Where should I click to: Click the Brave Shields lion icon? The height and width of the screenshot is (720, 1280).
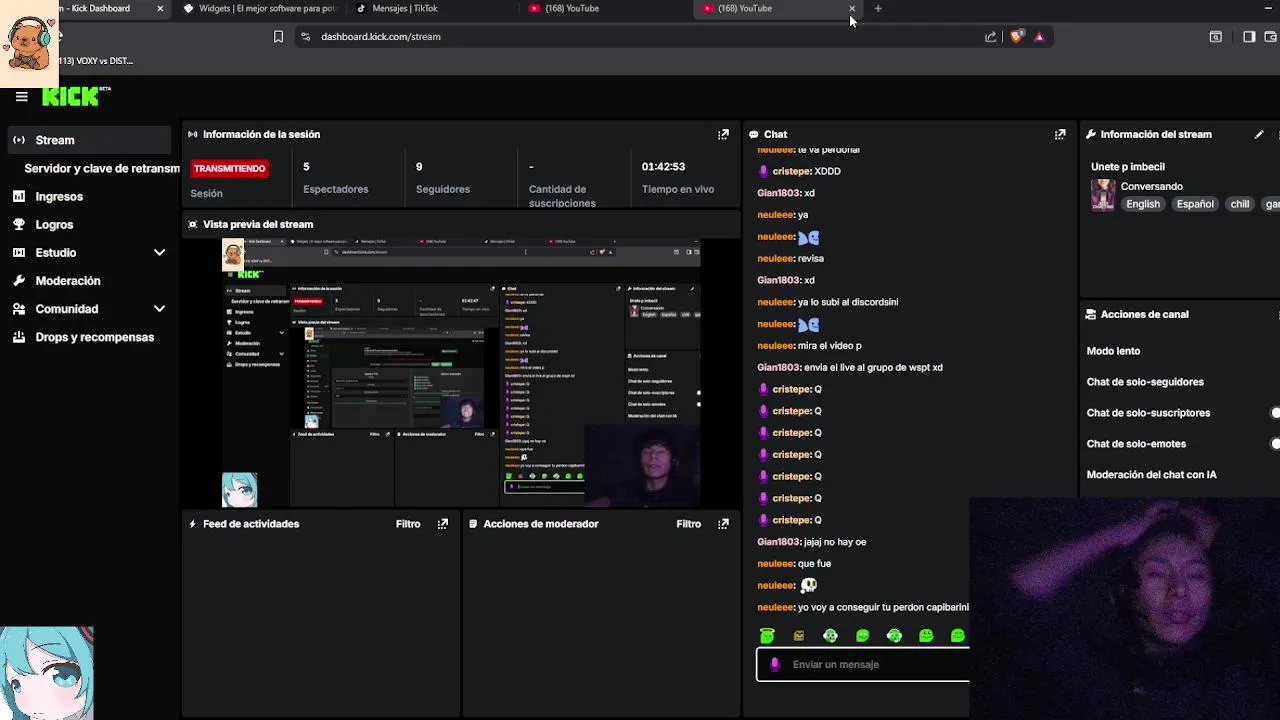(1016, 37)
